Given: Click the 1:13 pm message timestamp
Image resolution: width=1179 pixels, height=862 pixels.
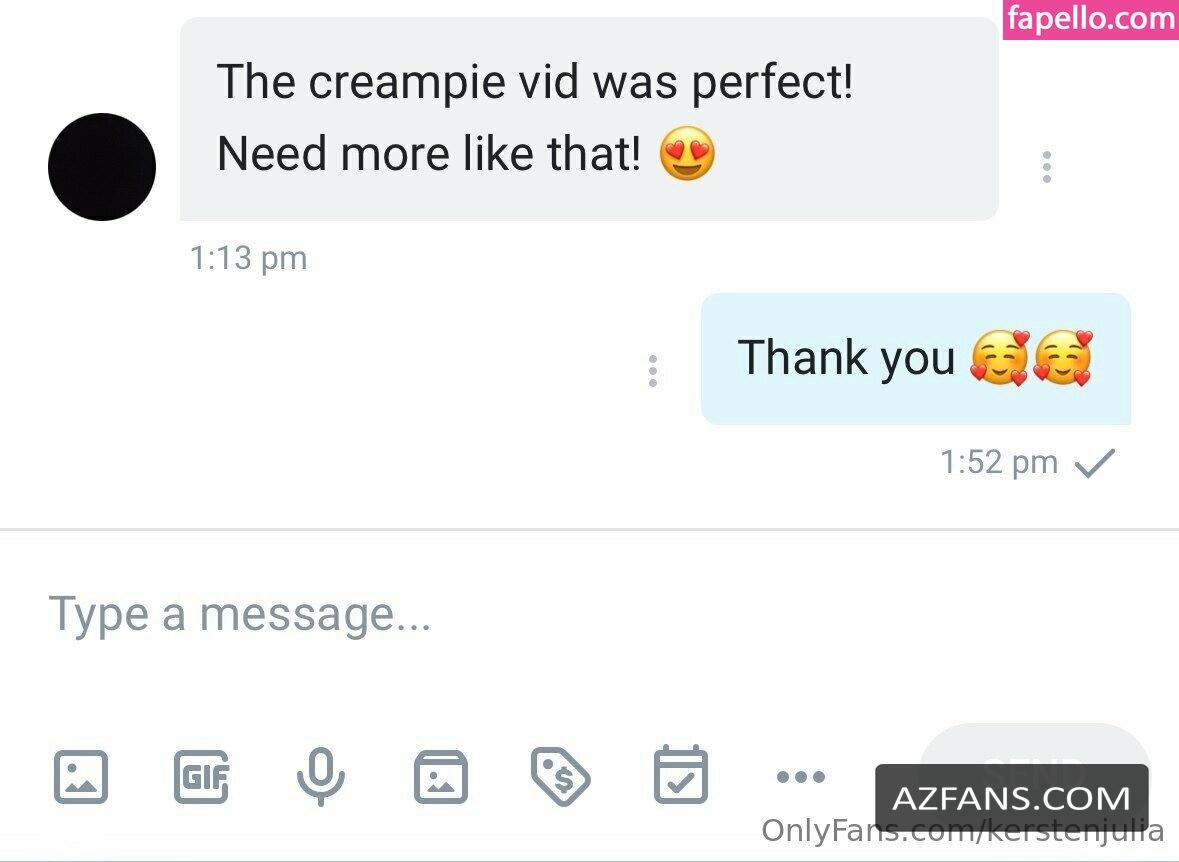Looking at the screenshot, I should click(249, 258).
